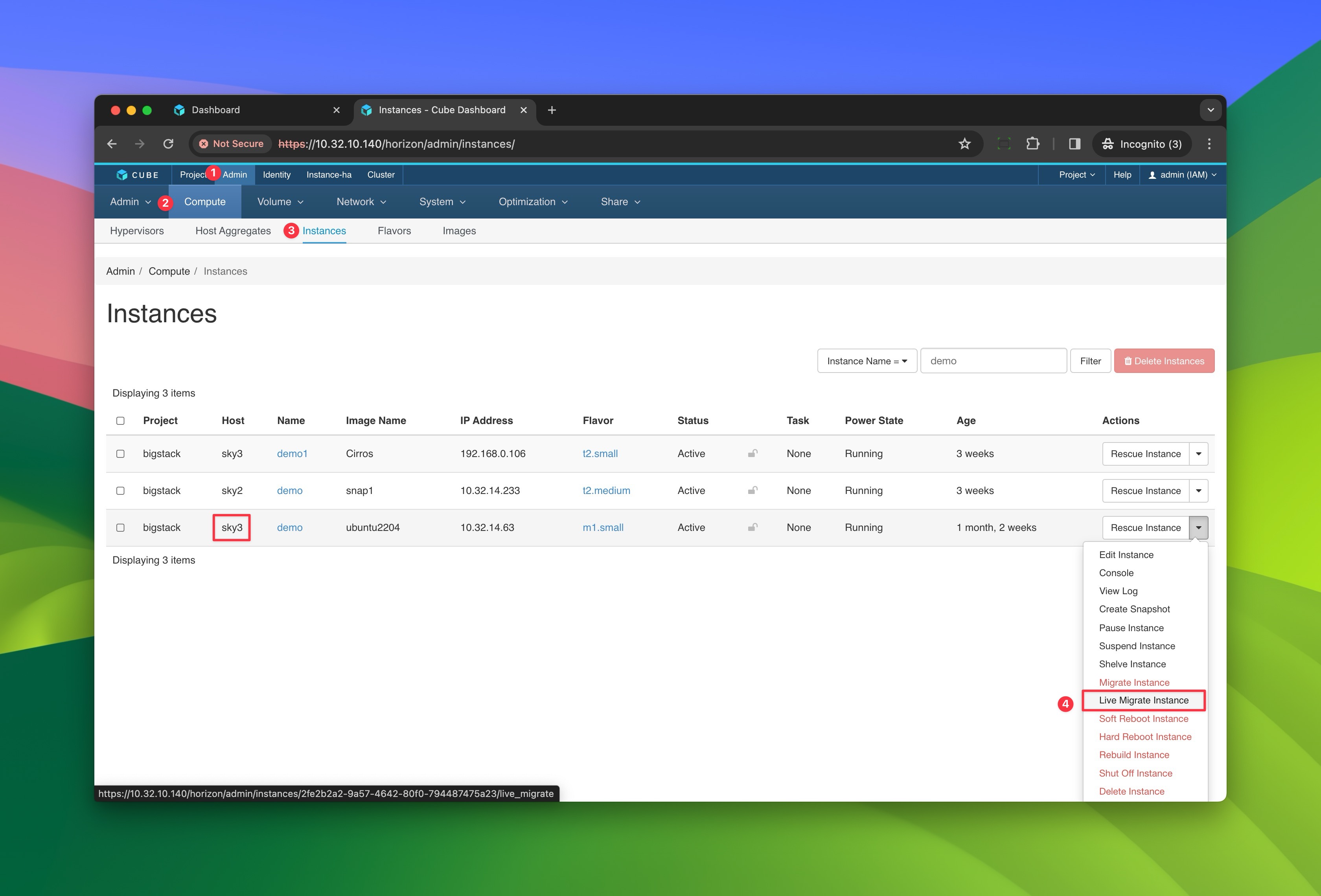Toggle the browser side panel icon
This screenshot has height=896, width=1321.
pos(1074,144)
